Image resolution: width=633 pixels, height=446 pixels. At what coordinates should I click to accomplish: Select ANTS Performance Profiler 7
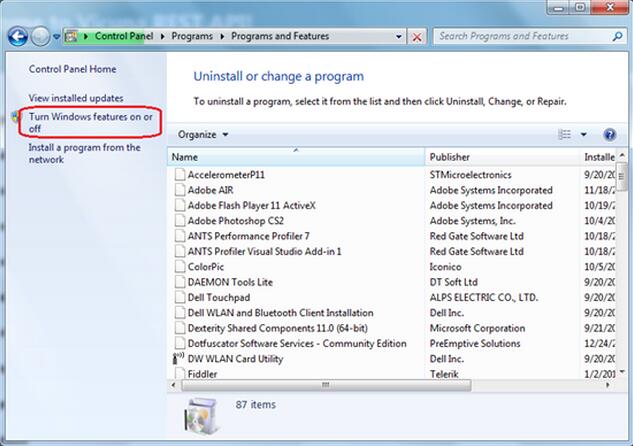(x=248, y=236)
